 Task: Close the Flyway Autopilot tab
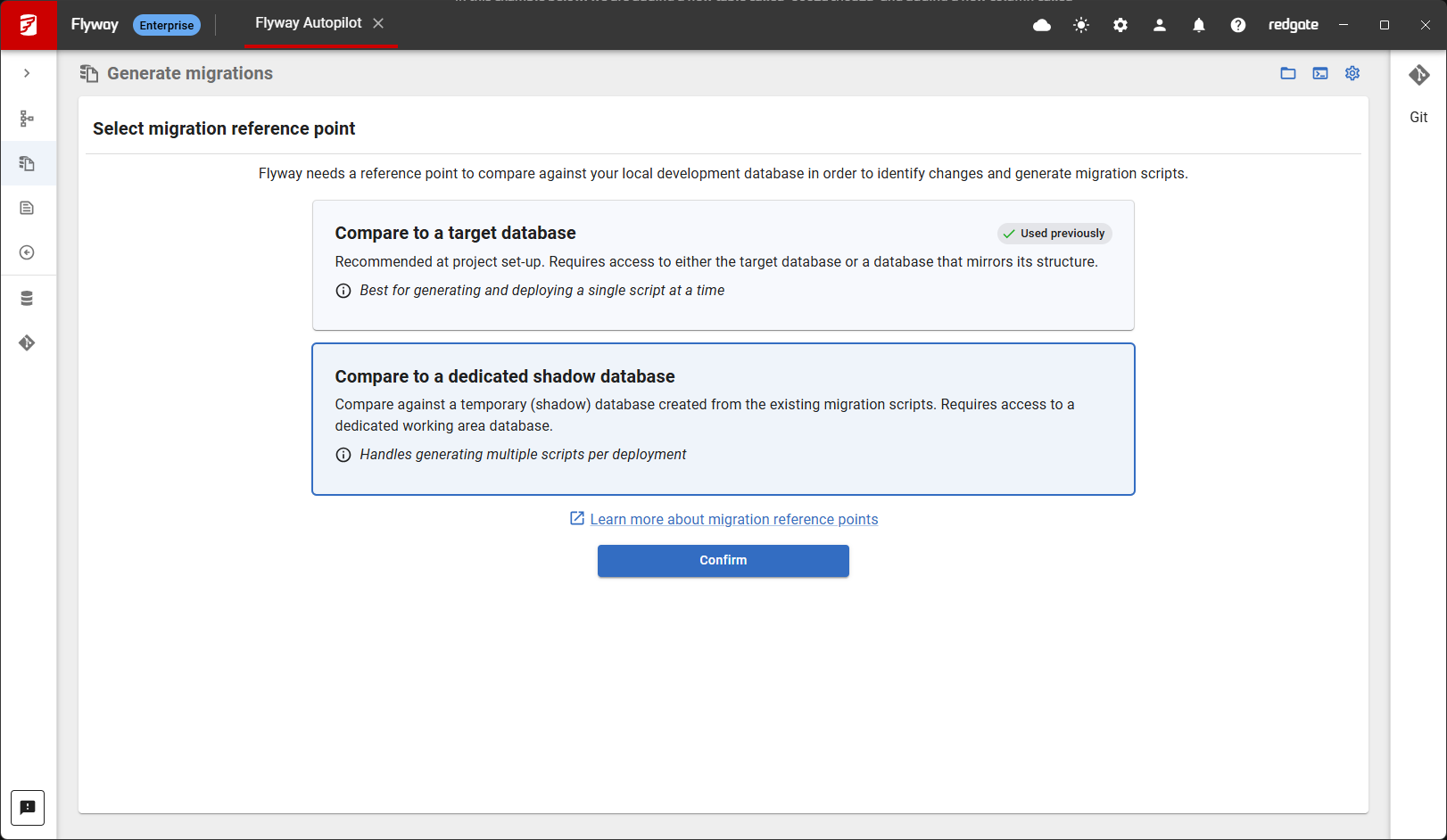click(x=378, y=23)
